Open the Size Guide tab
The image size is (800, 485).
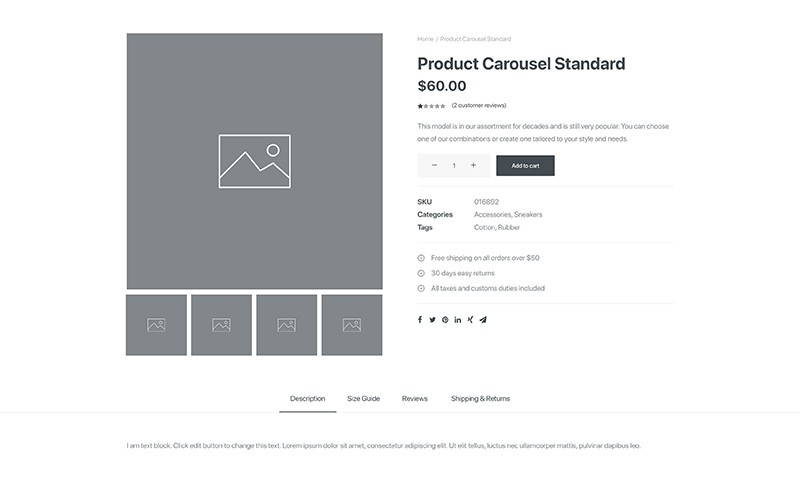pyautogui.click(x=363, y=398)
